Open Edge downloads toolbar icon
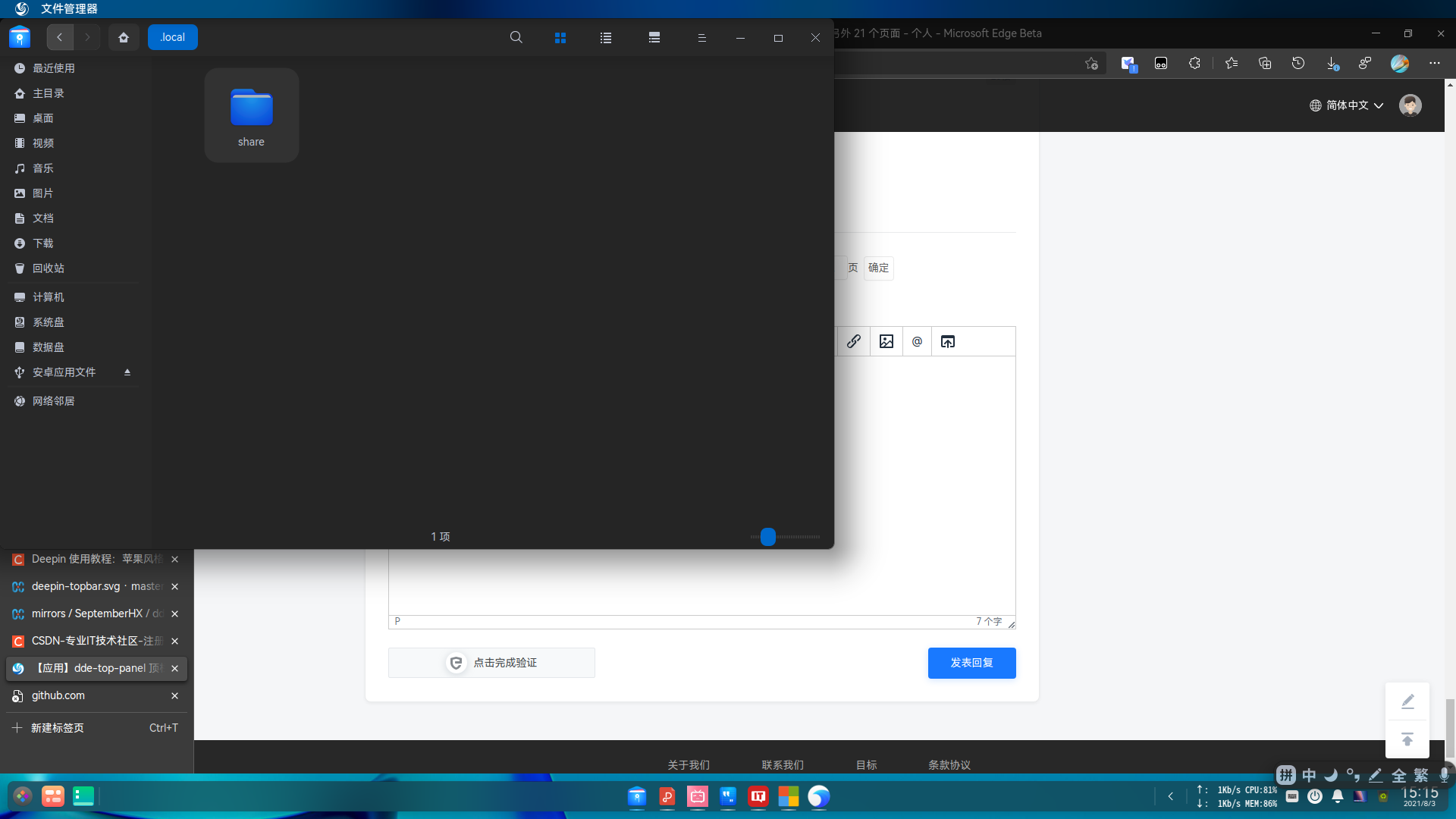 (x=1332, y=64)
